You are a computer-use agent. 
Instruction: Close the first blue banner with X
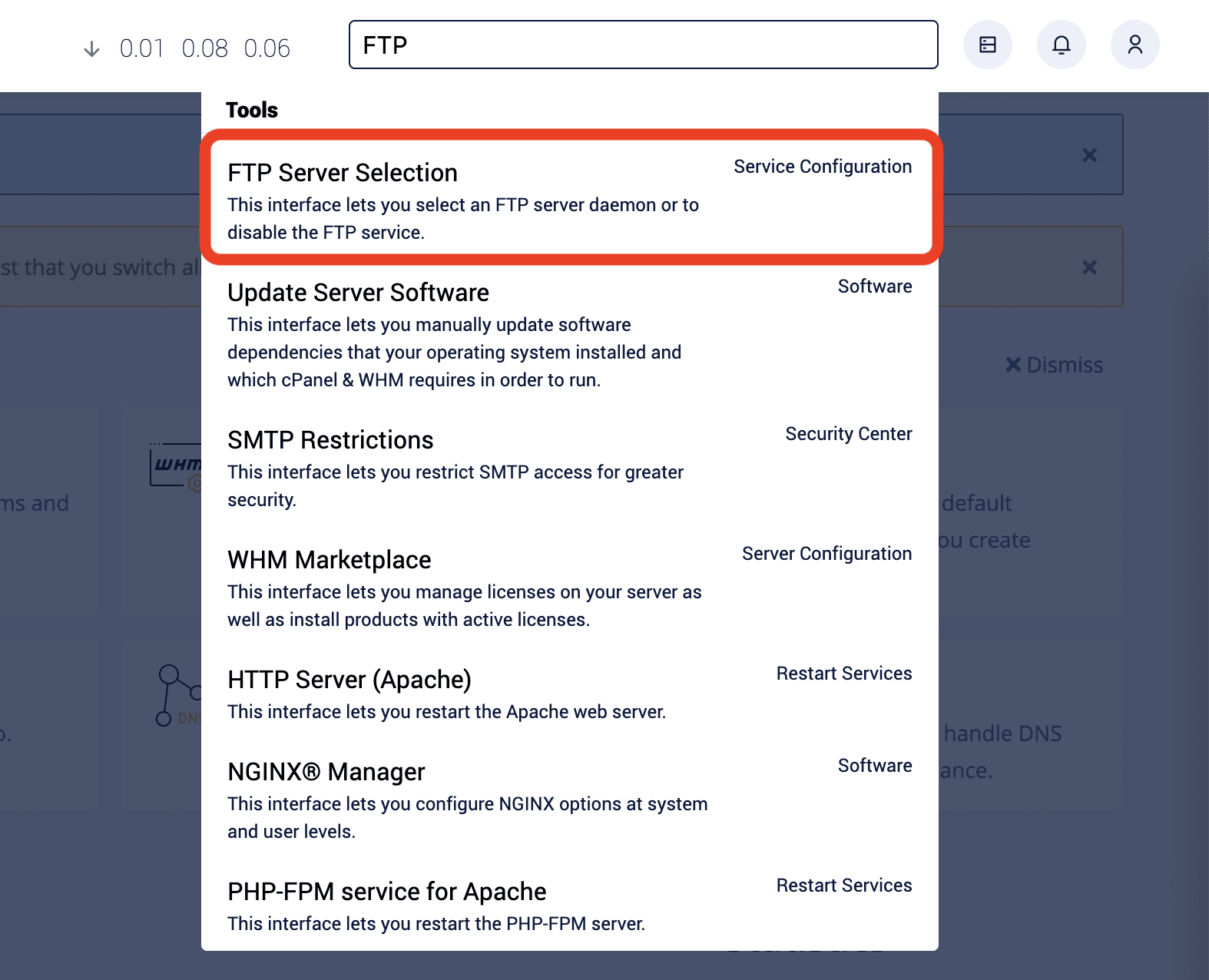coord(1089,155)
